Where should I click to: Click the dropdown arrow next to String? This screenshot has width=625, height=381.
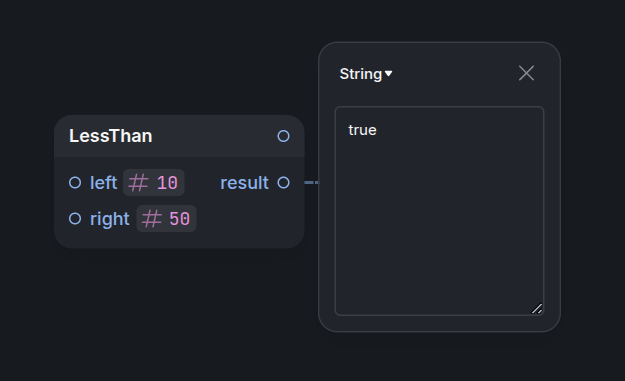tap(388, 74)
